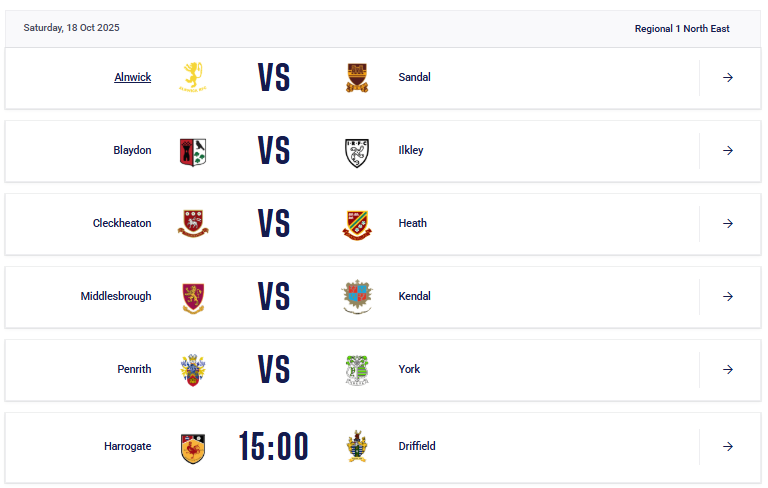Click the Middlesbrough club crest
Image resolution: width=768 pixels, height=488 pixels.
(x=192, y=297)
